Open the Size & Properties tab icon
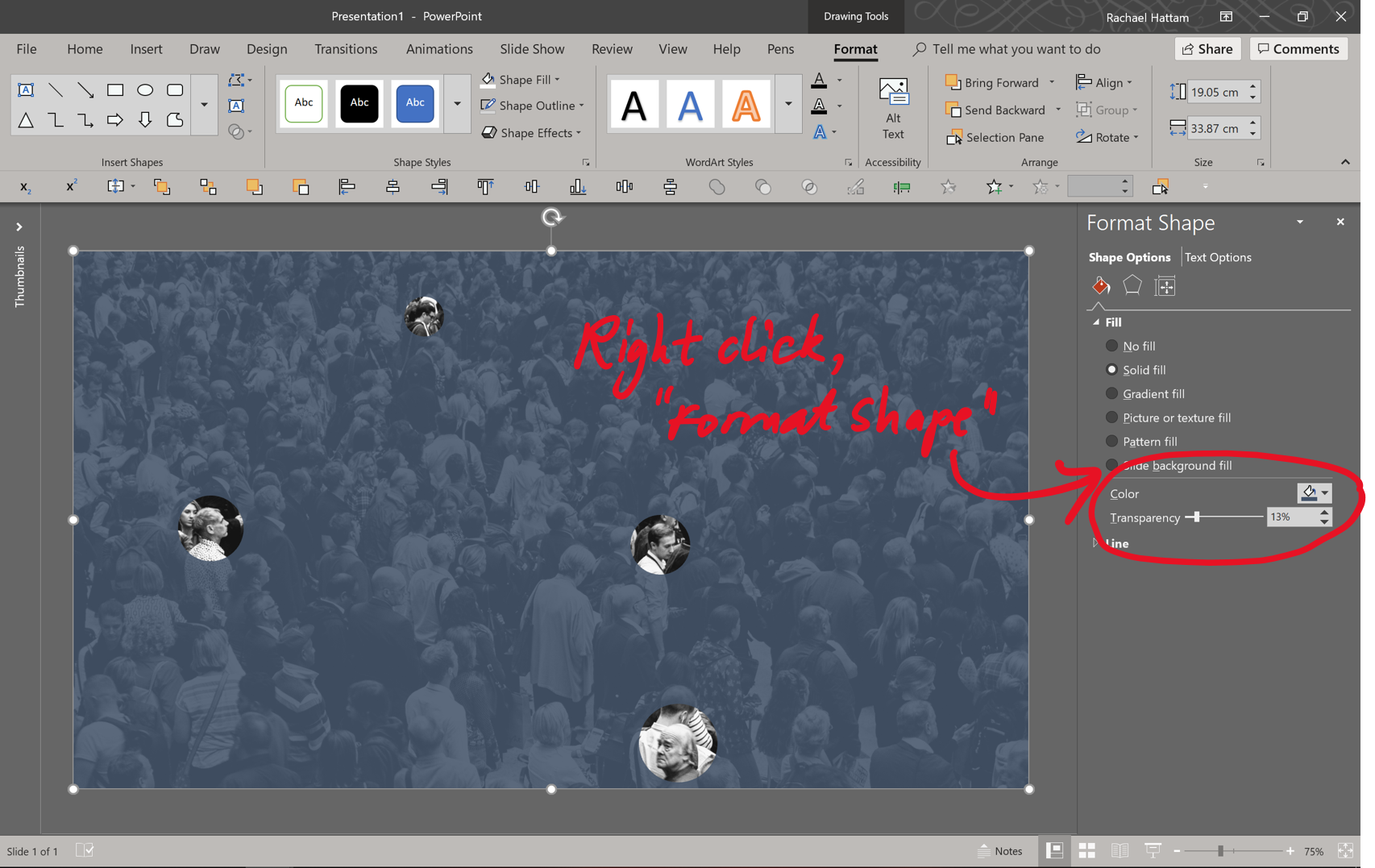Image resolution: width=1375 pixels, height=868 pixels. click(x=1165, y=285)
